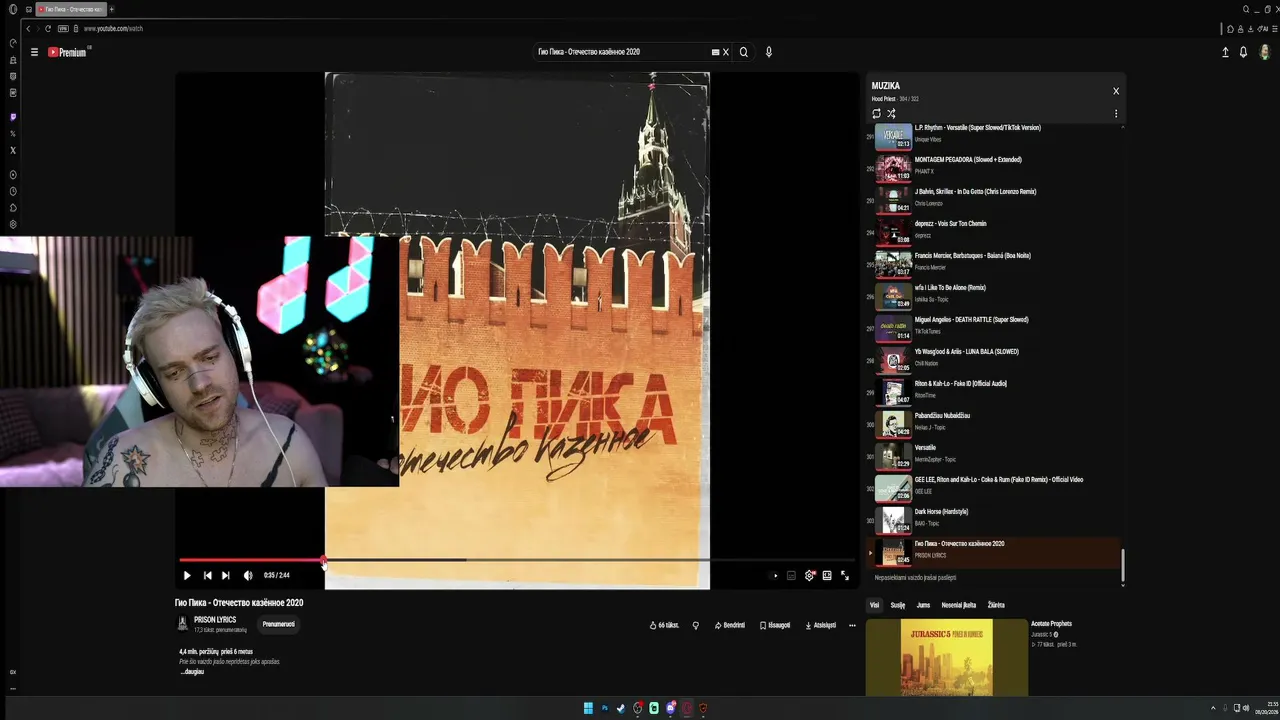Viewport: 1280px width, 720px height.
Task: Select Pabandžiau Nubaidžiau in playlist
Action: point(993,423)
